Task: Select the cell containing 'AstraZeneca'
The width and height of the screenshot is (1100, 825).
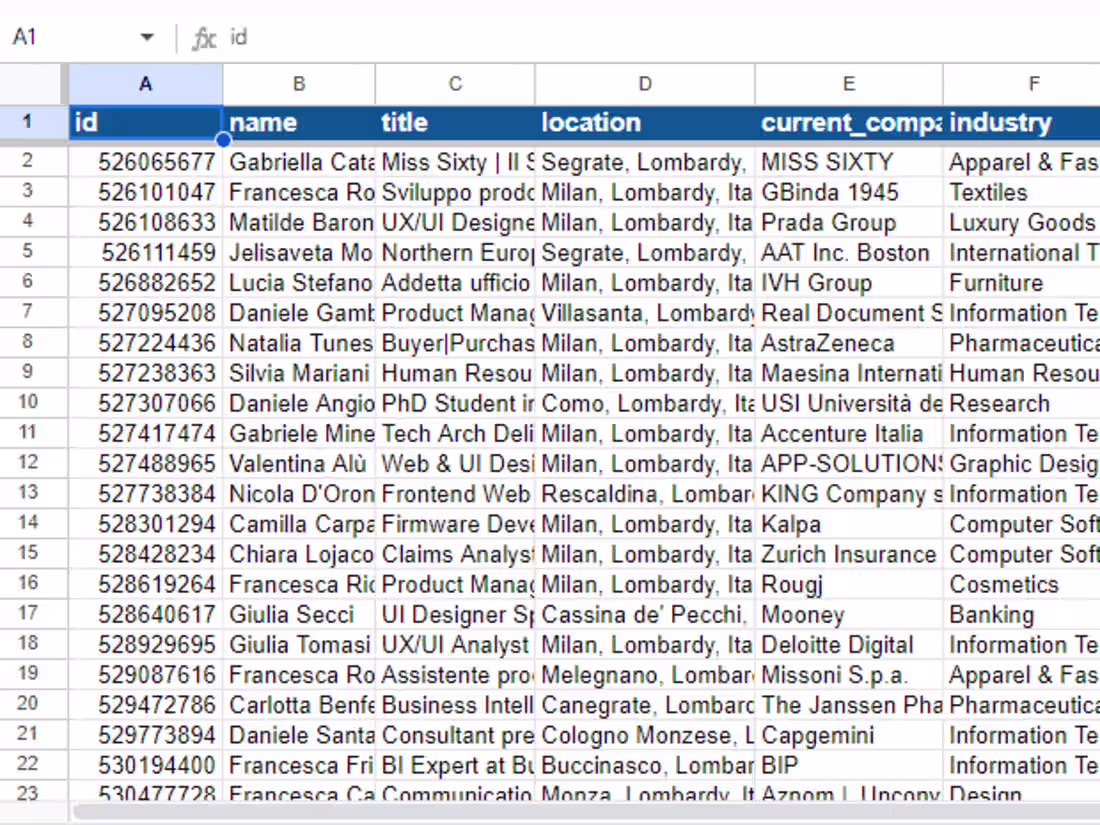Action: coord(848,343)
